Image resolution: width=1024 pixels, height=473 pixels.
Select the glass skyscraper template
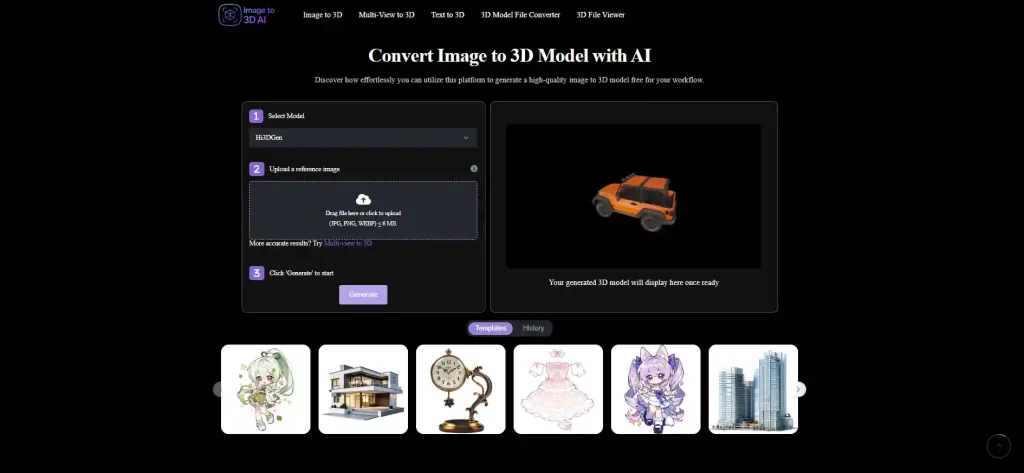[753, 389]
